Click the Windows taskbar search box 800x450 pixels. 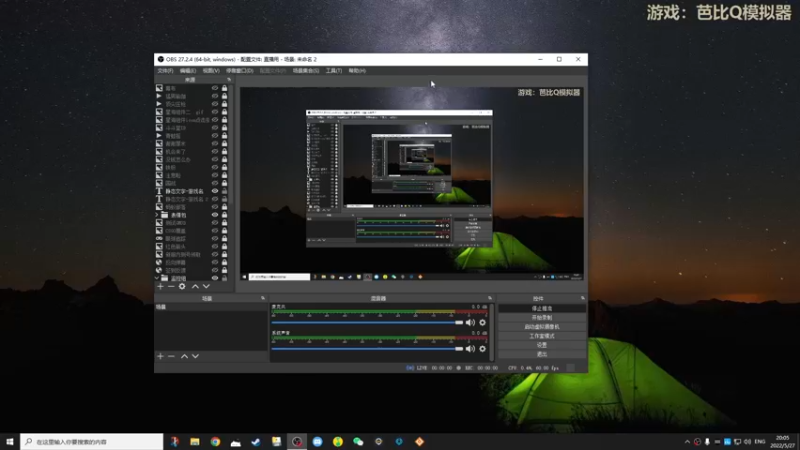(x=92, y=442)
